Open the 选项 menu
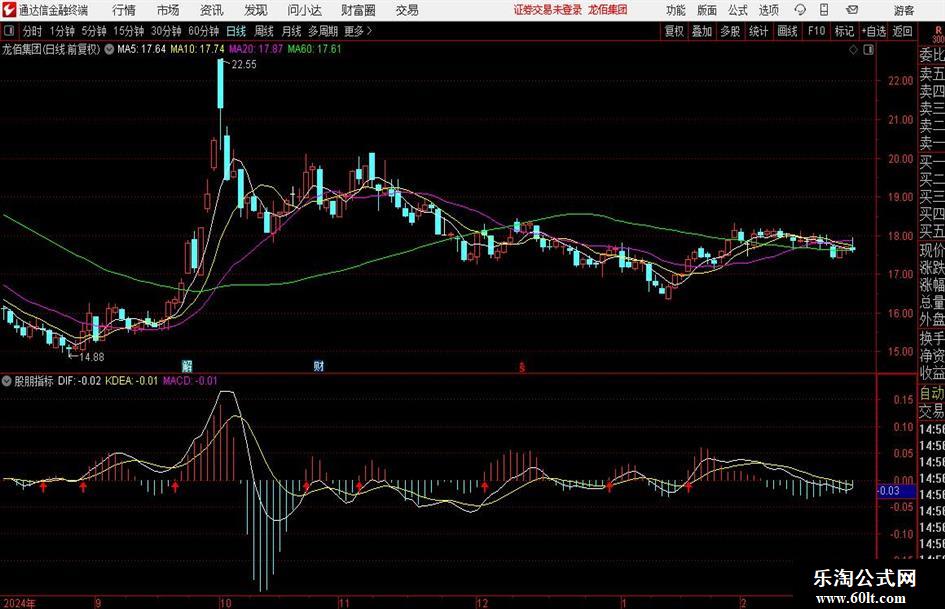Image resolution: width=945 pixels, height=609 pixels. point(768,10)
